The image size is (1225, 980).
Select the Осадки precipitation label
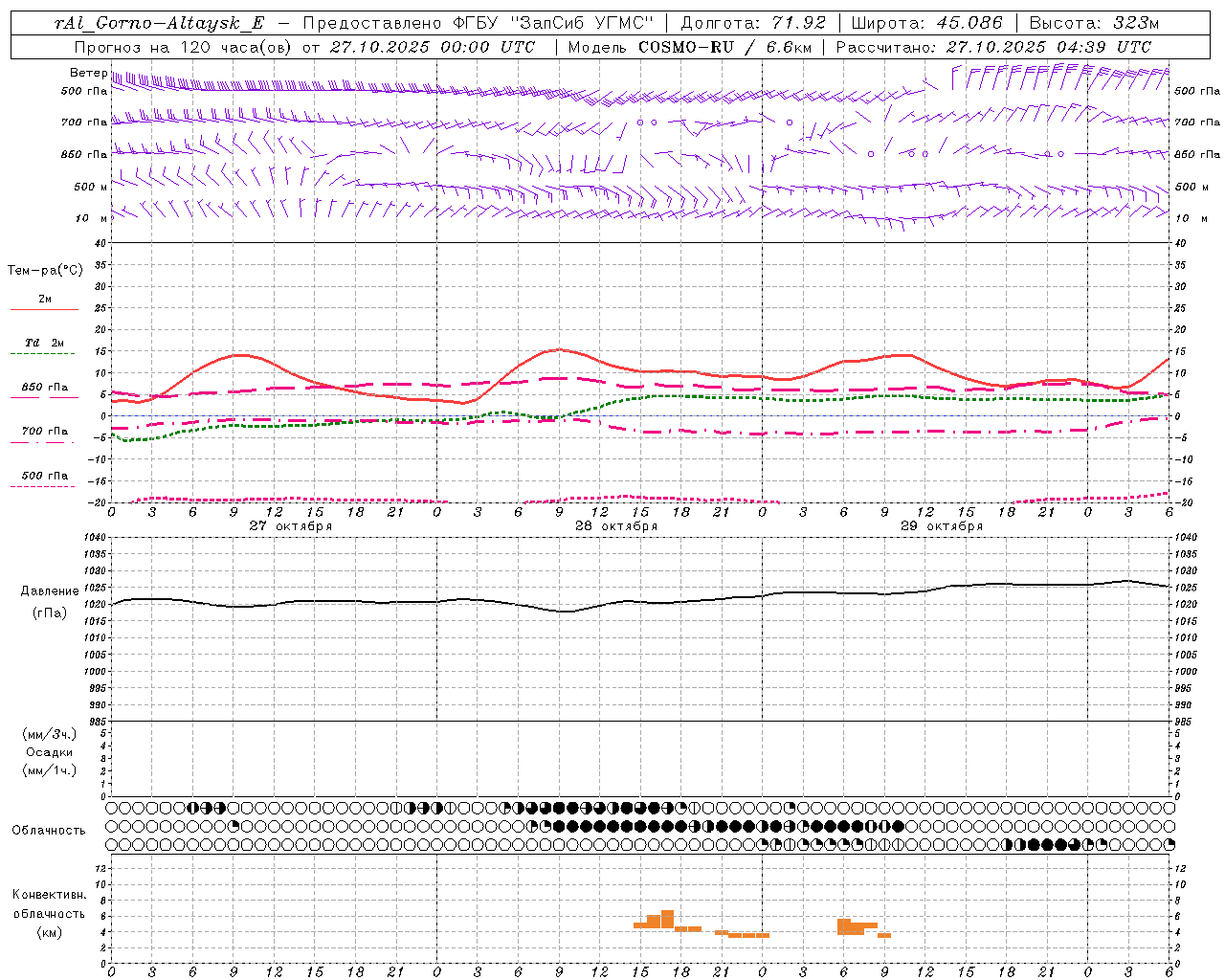point(50,752)
